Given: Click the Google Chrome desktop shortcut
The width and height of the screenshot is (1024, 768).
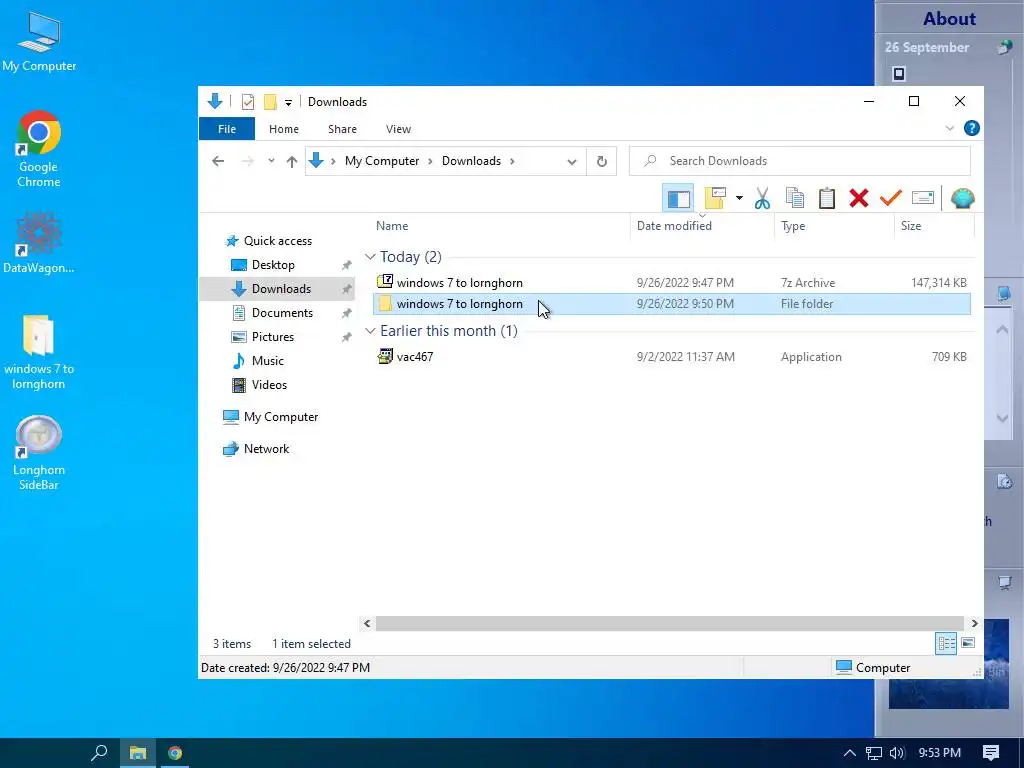Looking at the screenshot, I should tap(39, 149).
